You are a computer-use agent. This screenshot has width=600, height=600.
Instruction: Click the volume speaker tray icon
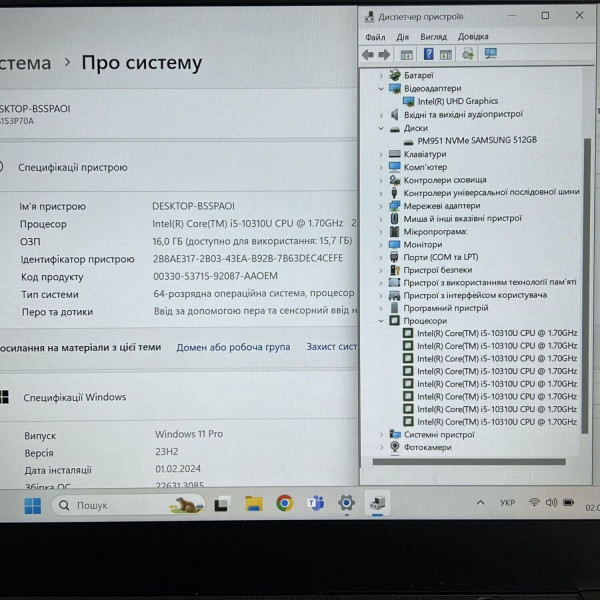point(551,502)
